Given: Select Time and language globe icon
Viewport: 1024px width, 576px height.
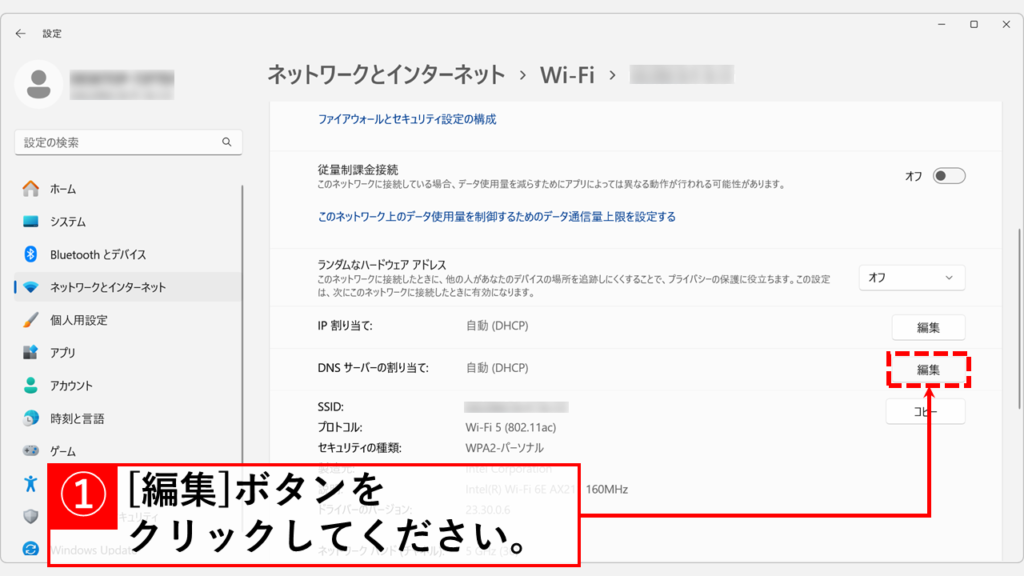Looking at the screenshot, I should [30, 419].
